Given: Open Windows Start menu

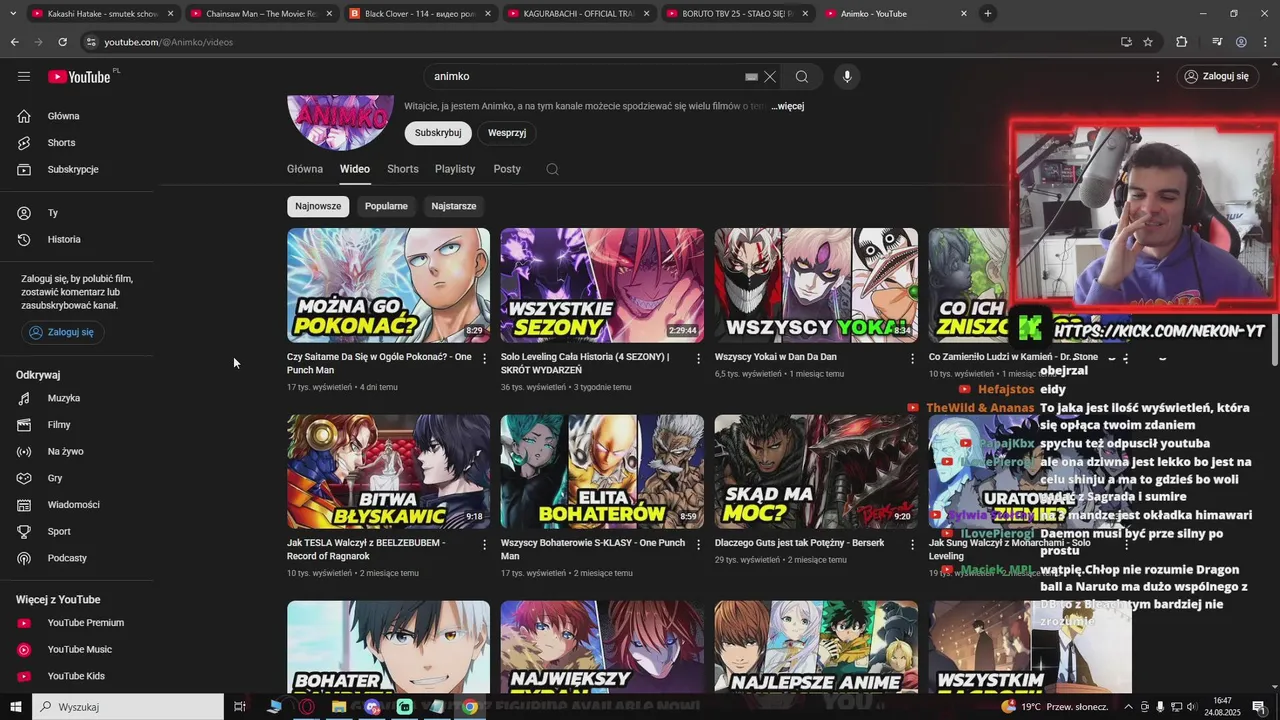Looking at the screenshot, I should [x=15, y=707].
